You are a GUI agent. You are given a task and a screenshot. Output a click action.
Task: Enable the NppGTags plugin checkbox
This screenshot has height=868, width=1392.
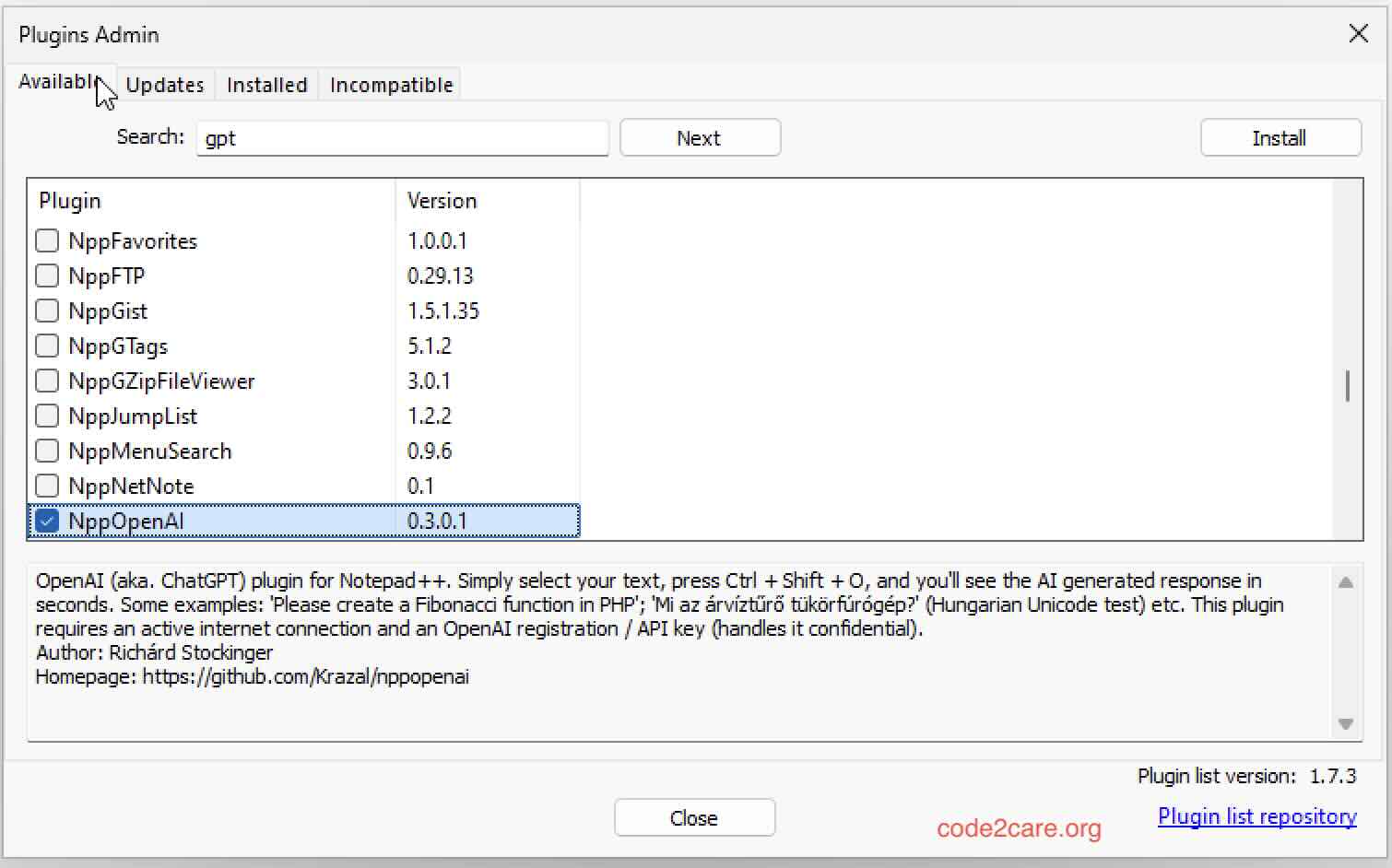coord(47,346)
